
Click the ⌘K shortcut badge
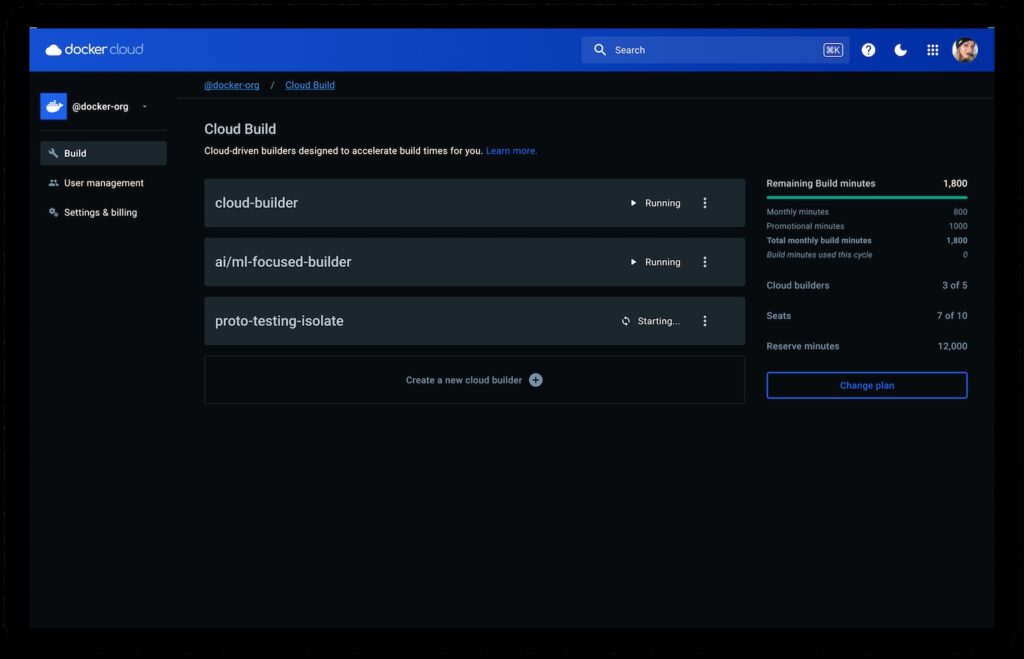(833, 50)
